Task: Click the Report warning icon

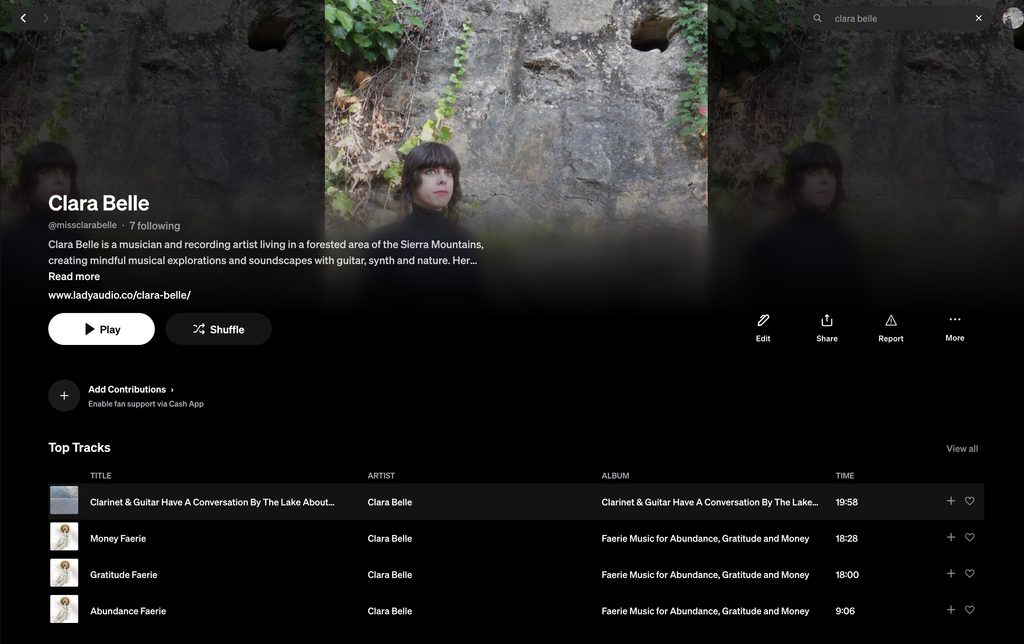Action: pyautogui.click(x=891, y=321)
